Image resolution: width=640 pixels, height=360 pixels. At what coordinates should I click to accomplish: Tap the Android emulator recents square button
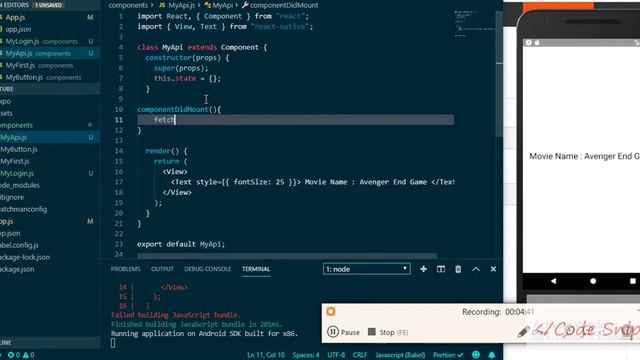click(633, 281)
